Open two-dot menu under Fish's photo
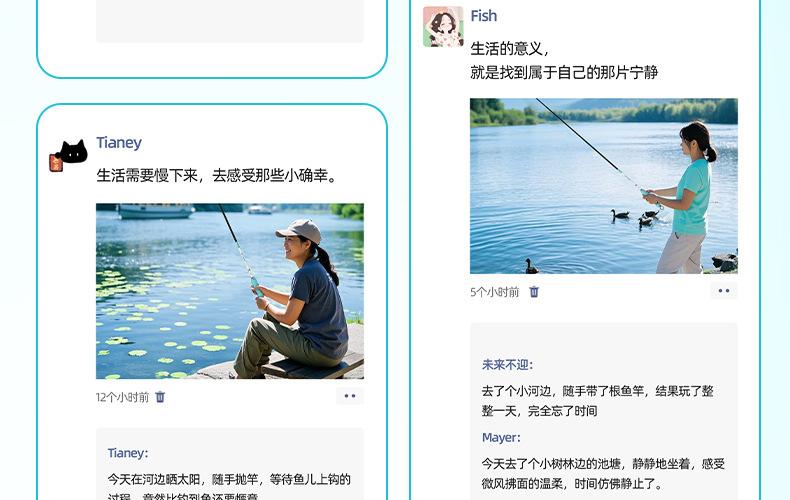The height and width of the screenshot is (500, 790). point(724,291)
